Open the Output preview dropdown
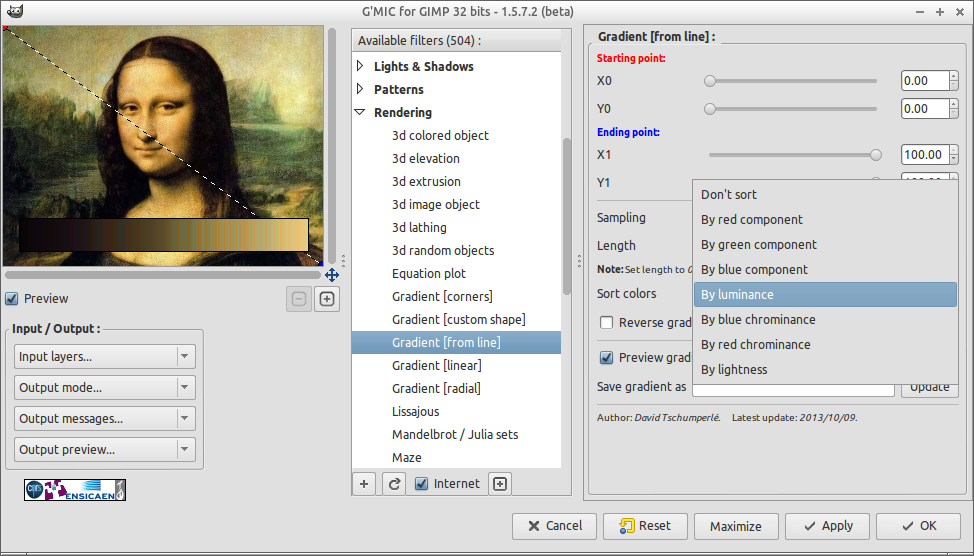Image resolution: width=974 pixels, height=556 pixels. point(105,450)
